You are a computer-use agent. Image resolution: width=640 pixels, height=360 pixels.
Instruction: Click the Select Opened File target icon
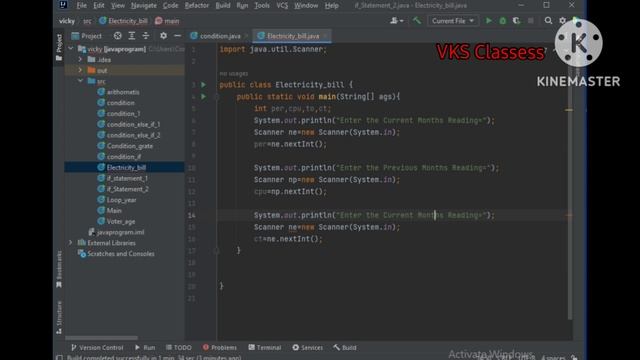[118, 36]
